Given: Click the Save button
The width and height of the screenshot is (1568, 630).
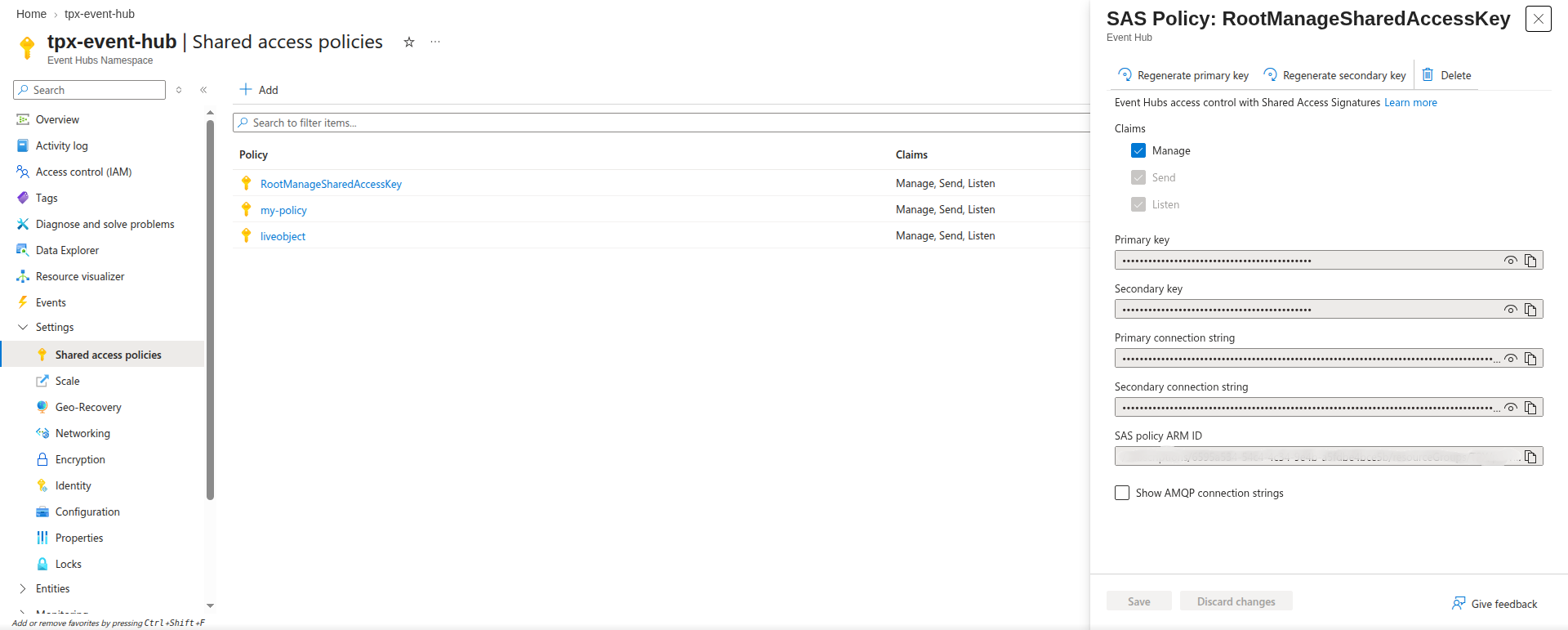Looking at the screenshot, I should (x=1138, y=601).
